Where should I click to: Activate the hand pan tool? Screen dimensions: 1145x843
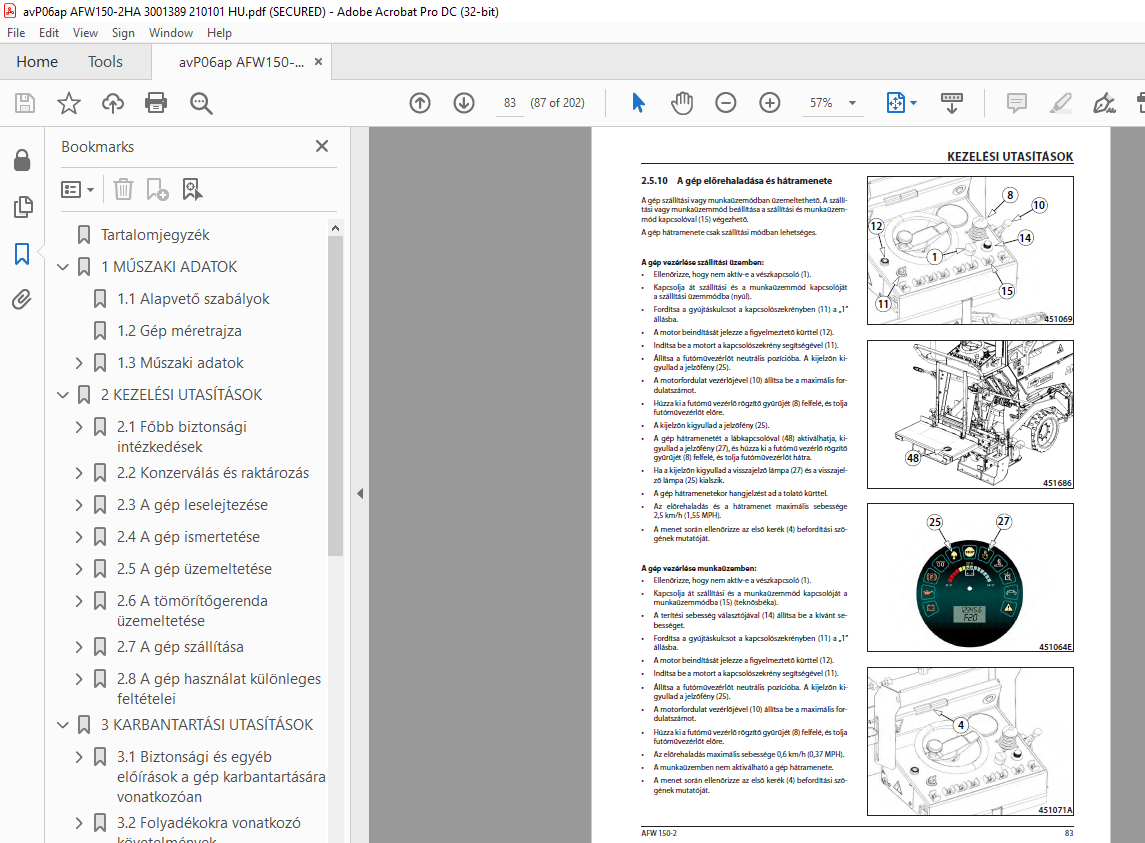681,103
